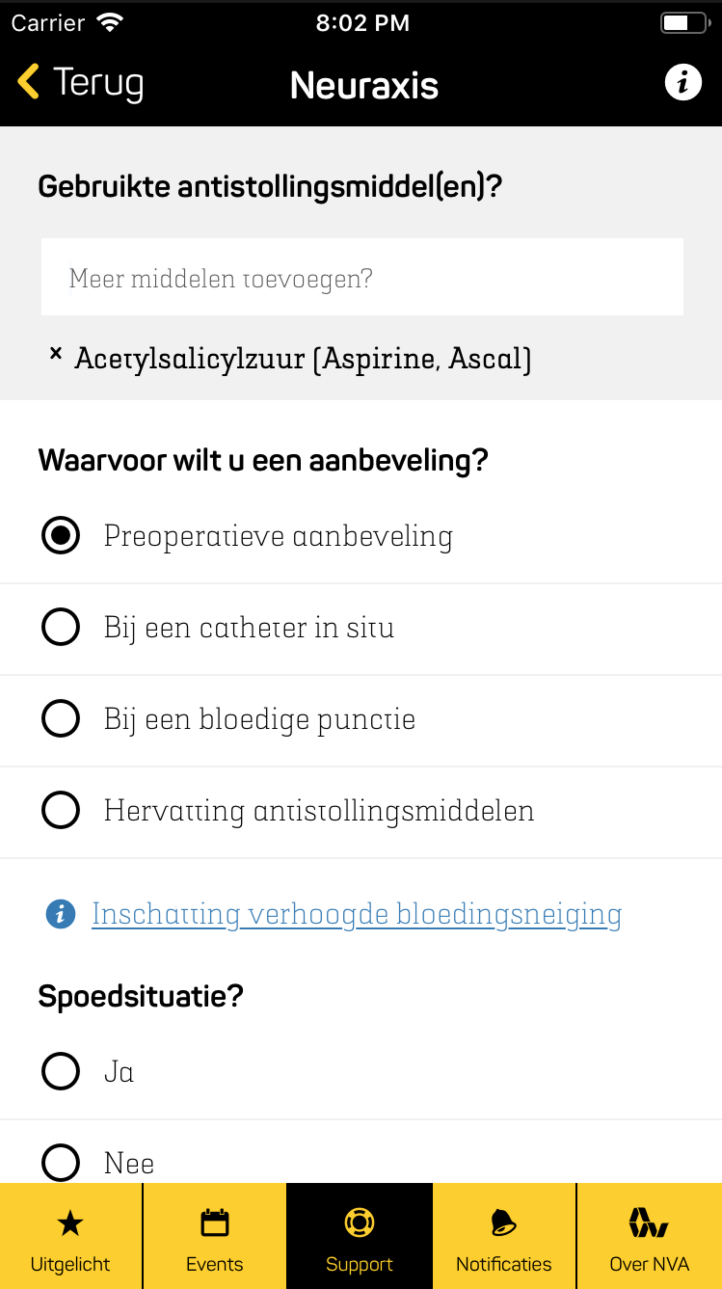Viewport: 722px width, 1289px height.
Task: Tap the Uitgelicht star icon
Action: [70, 1222]
